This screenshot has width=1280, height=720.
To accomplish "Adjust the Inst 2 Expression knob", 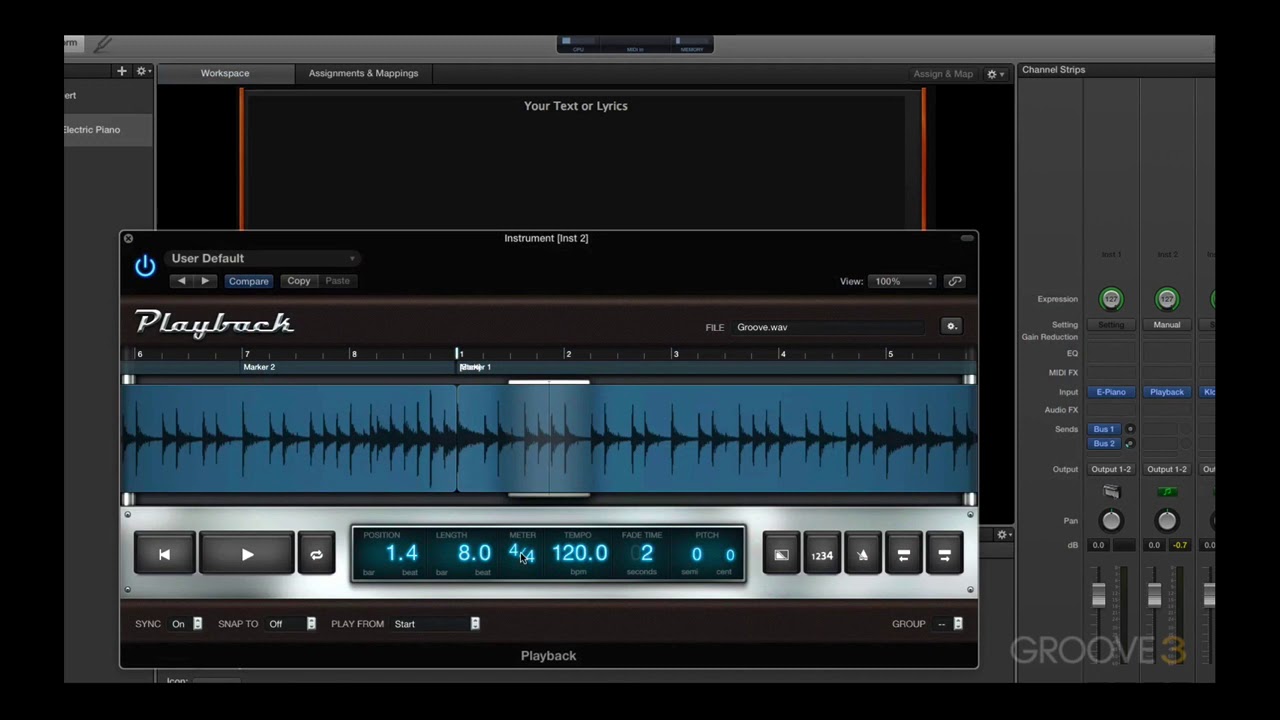I will click(x=1166, y=299).
